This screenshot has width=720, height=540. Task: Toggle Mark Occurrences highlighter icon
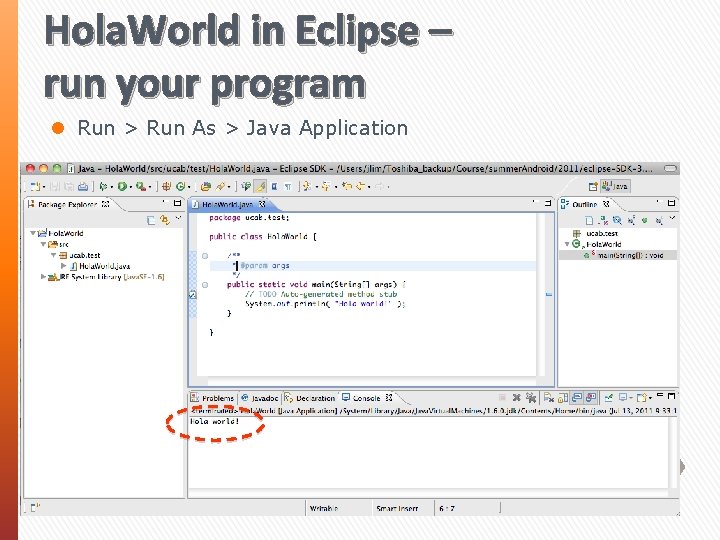click(x=260, y=186)
